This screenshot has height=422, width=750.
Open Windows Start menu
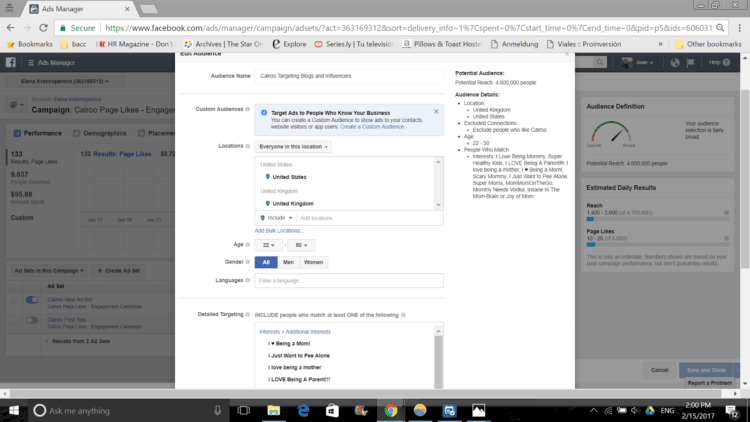[13, 411]
